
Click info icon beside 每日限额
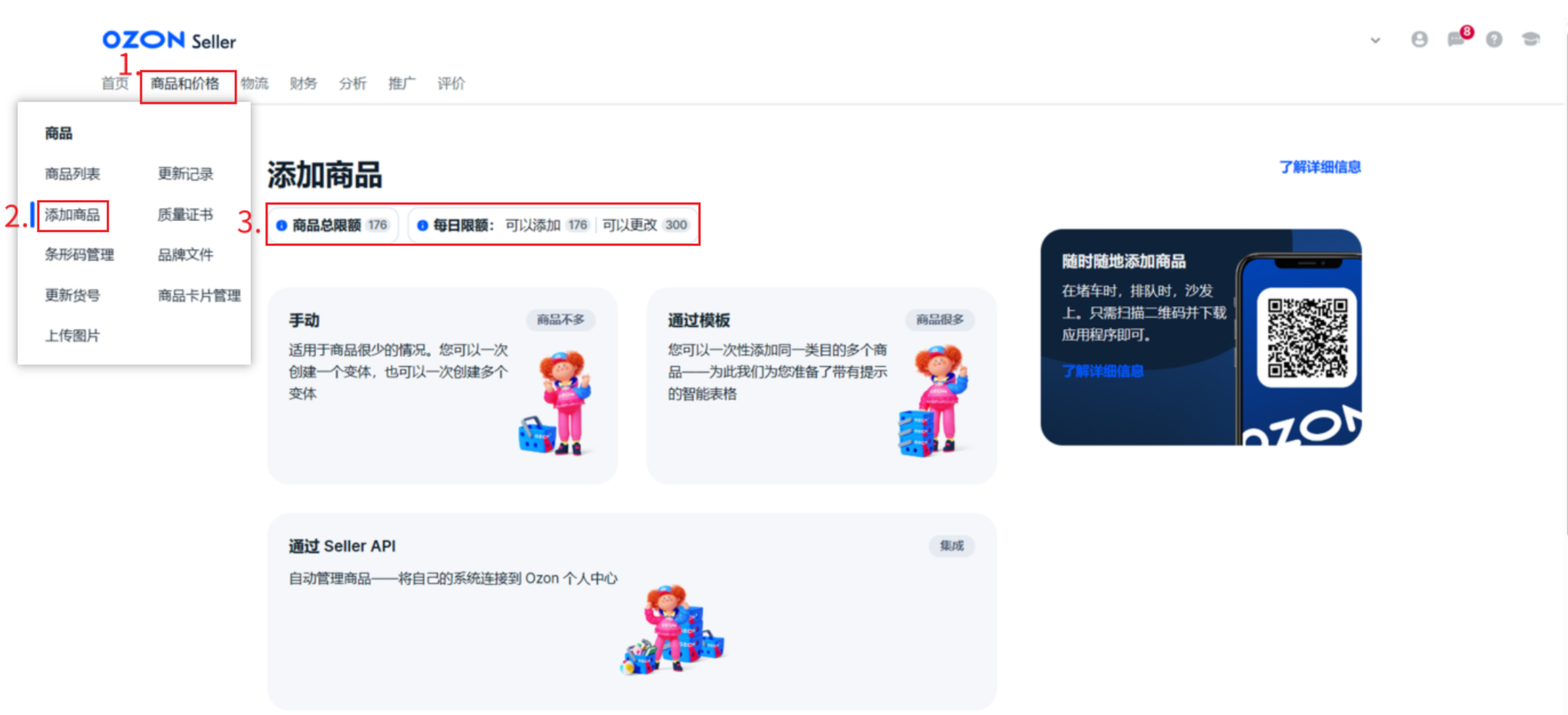423,225
